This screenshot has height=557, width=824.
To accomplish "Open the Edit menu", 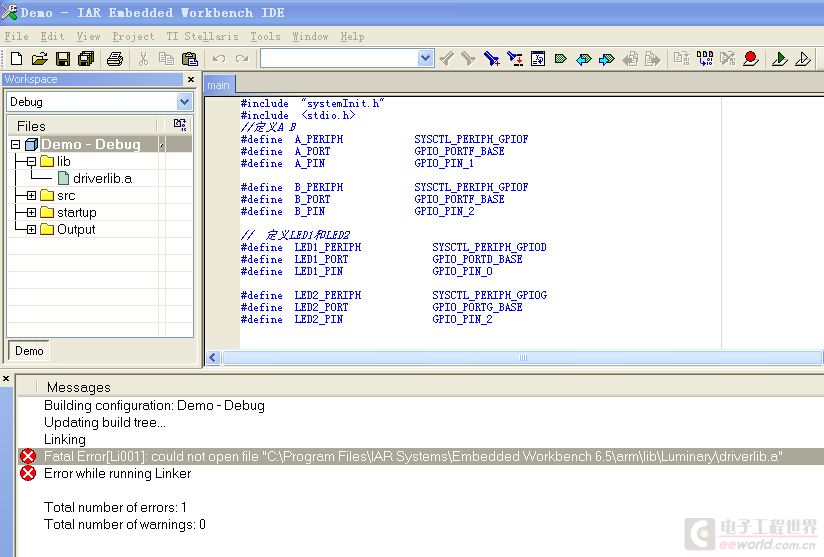I will [x=53, y=36].
